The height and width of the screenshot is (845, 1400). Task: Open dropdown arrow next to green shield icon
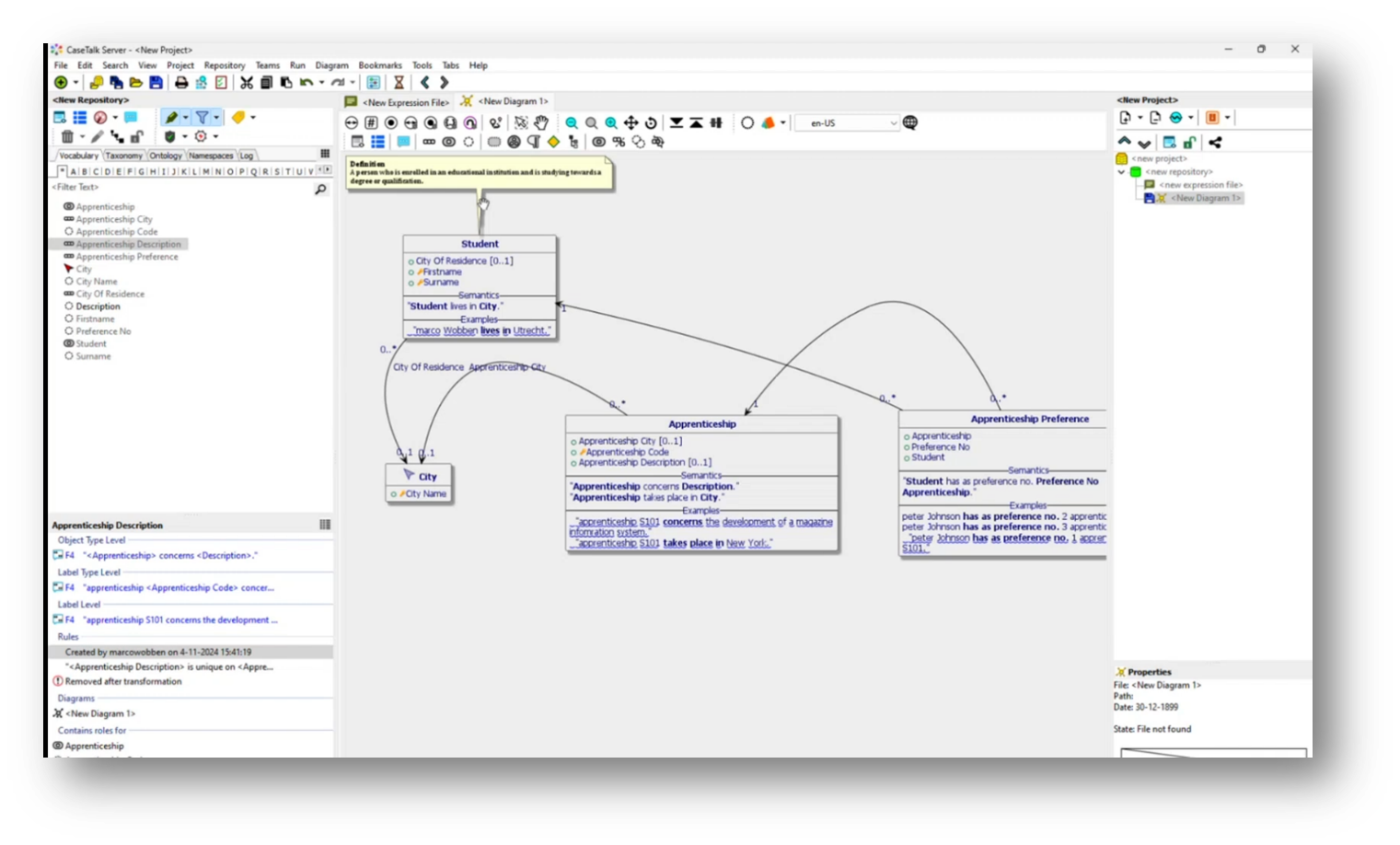(x=184, y=136)
